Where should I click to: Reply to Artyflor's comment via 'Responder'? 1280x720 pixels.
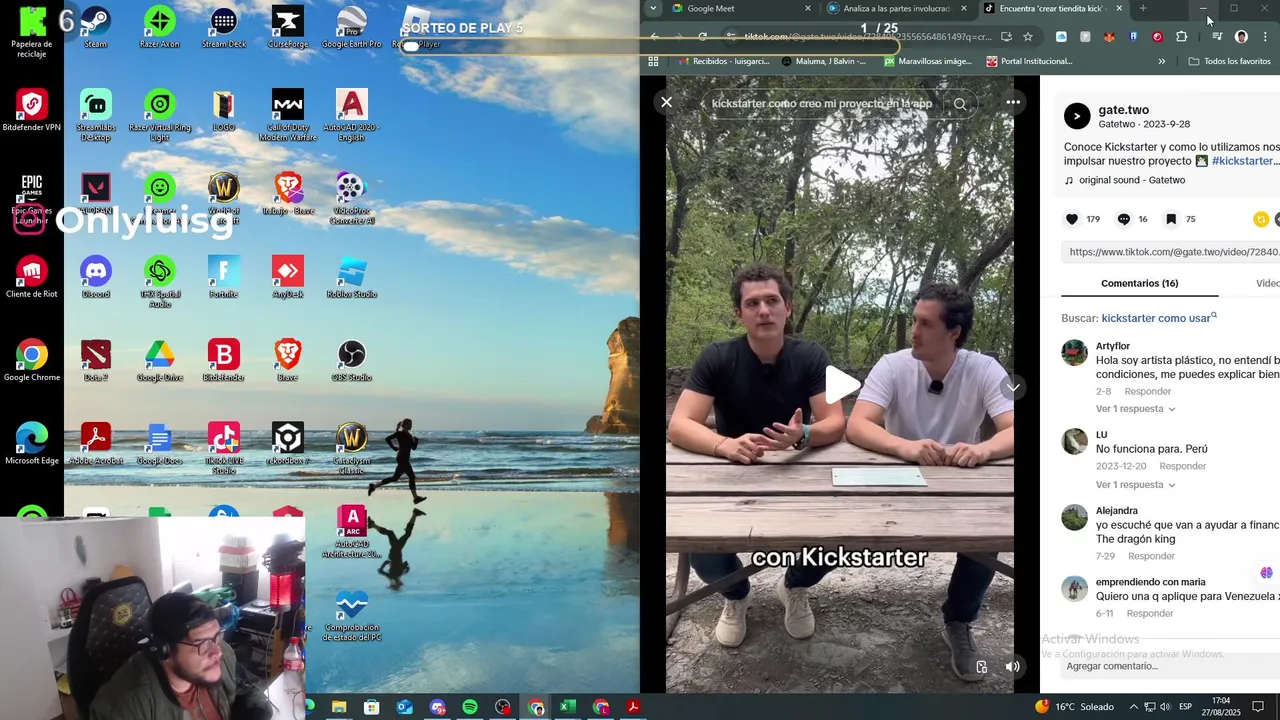[x=1147, y=392]
